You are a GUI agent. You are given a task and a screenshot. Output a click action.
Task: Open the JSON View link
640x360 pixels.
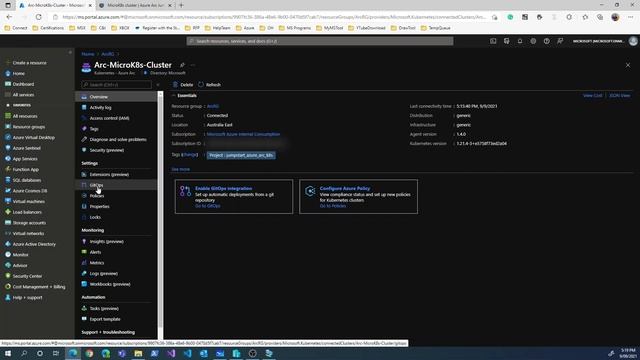620,96
